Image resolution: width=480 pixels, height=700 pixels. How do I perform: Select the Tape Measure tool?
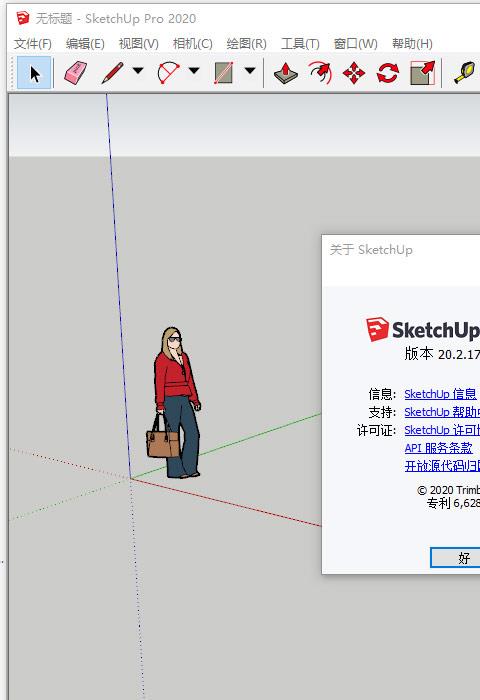click(464, 73)
